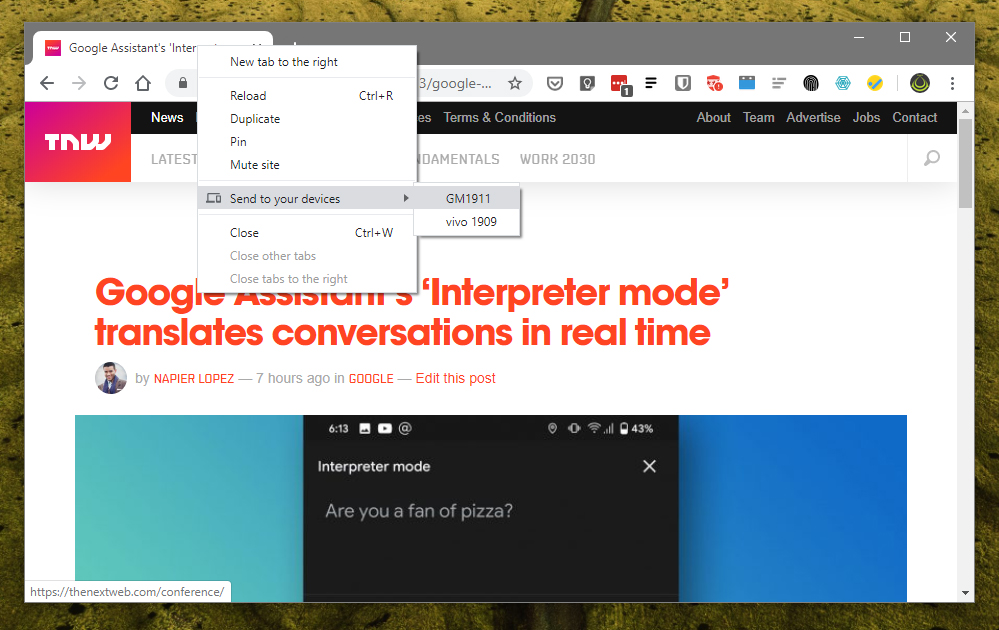999x630 pixels.
Task: Open the gray shield extension icon
Action: tap(683, 83)
